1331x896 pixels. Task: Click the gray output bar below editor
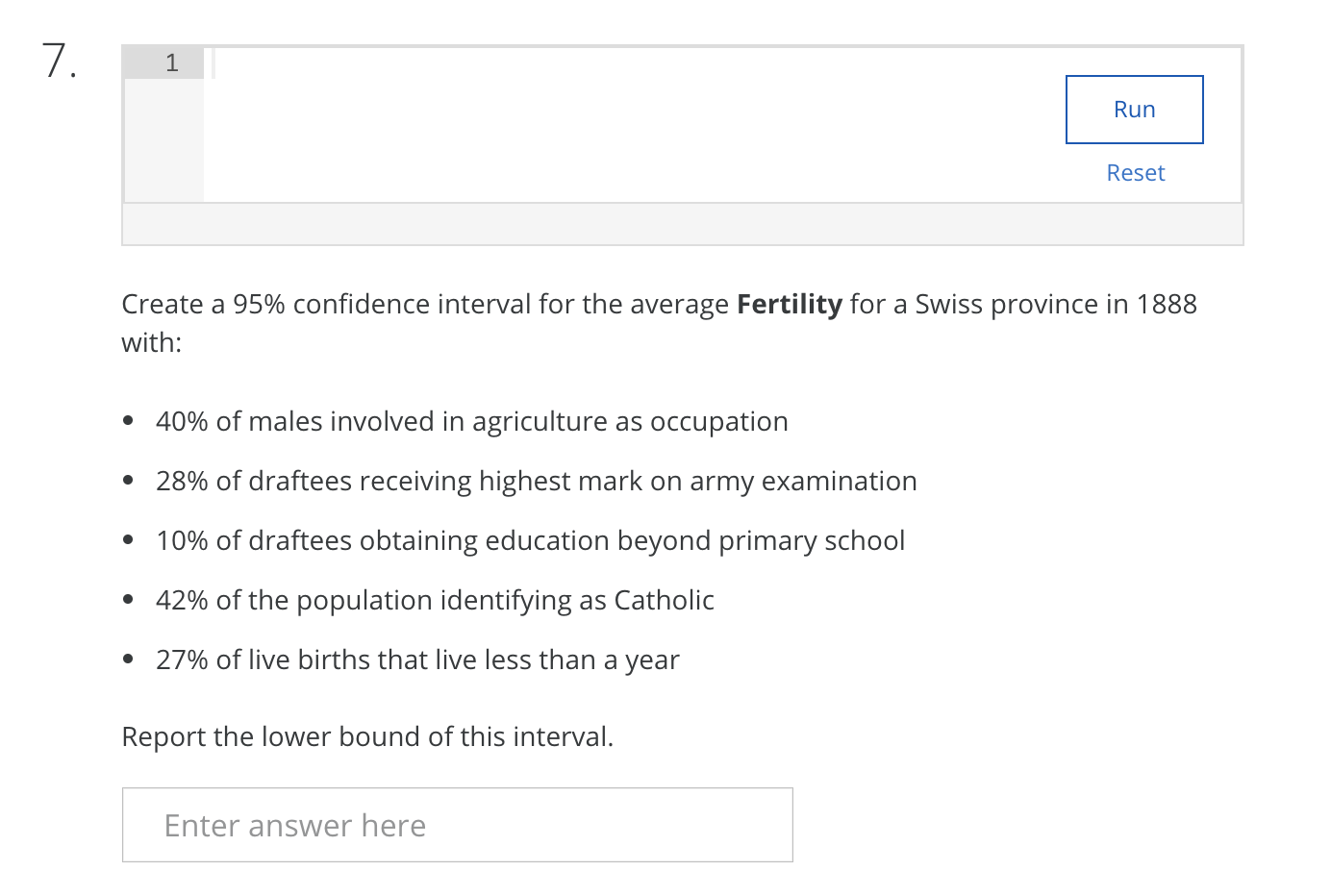click(682, 225)
